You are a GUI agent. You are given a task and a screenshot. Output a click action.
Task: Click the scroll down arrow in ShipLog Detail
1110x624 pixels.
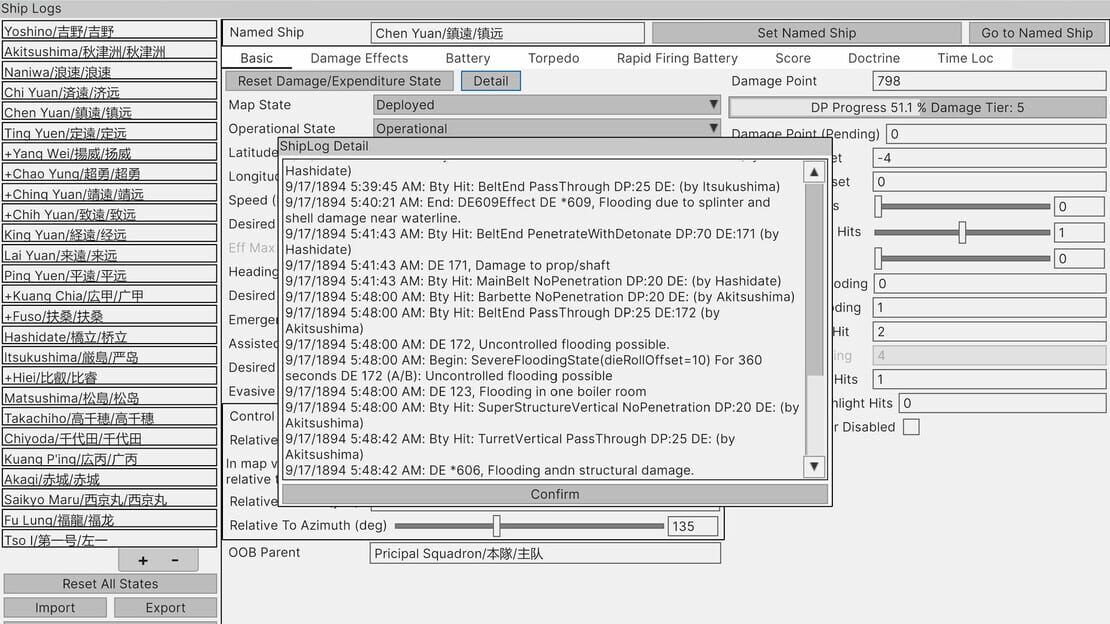pos(814,466)
